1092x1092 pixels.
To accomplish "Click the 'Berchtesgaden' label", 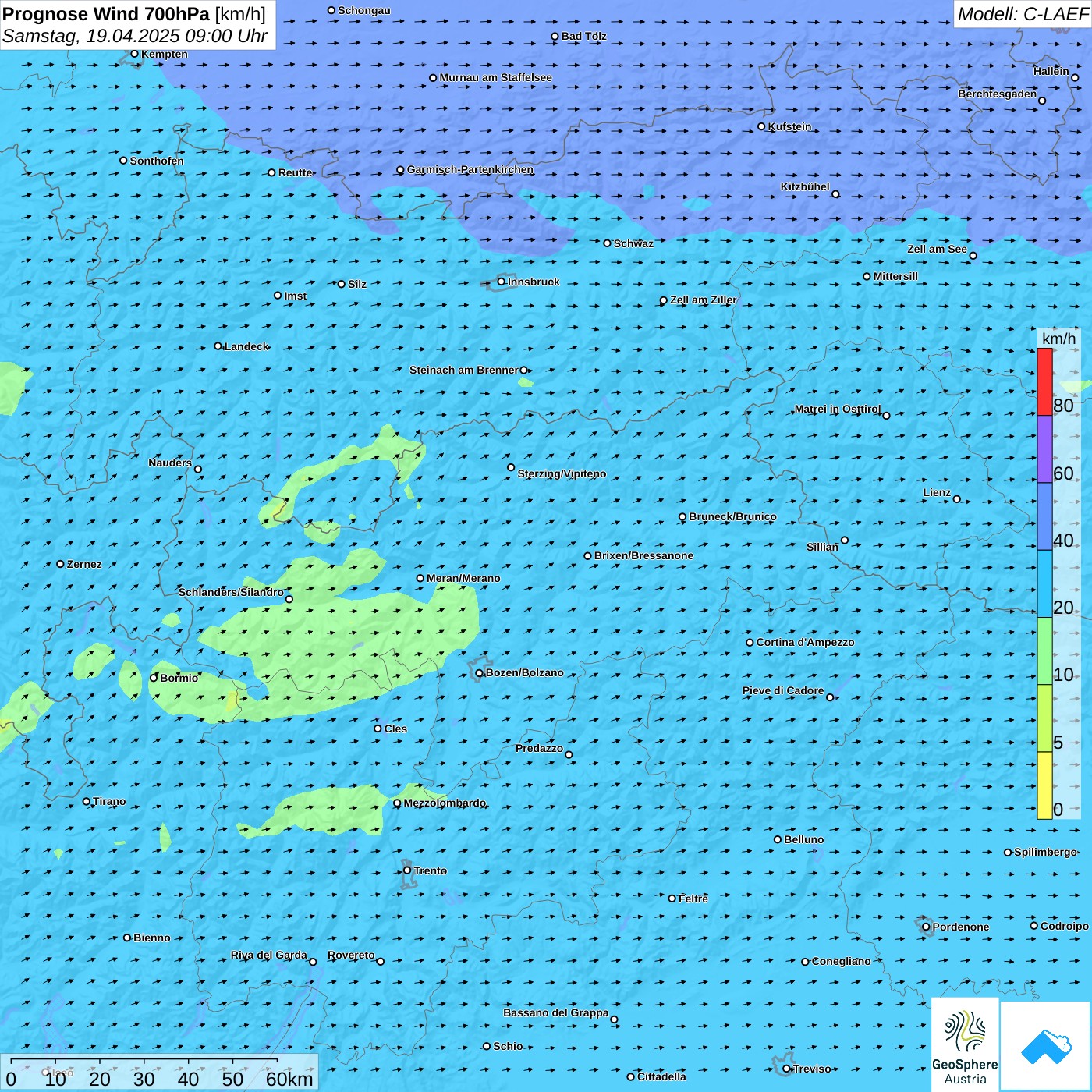I will coord(998,94).
